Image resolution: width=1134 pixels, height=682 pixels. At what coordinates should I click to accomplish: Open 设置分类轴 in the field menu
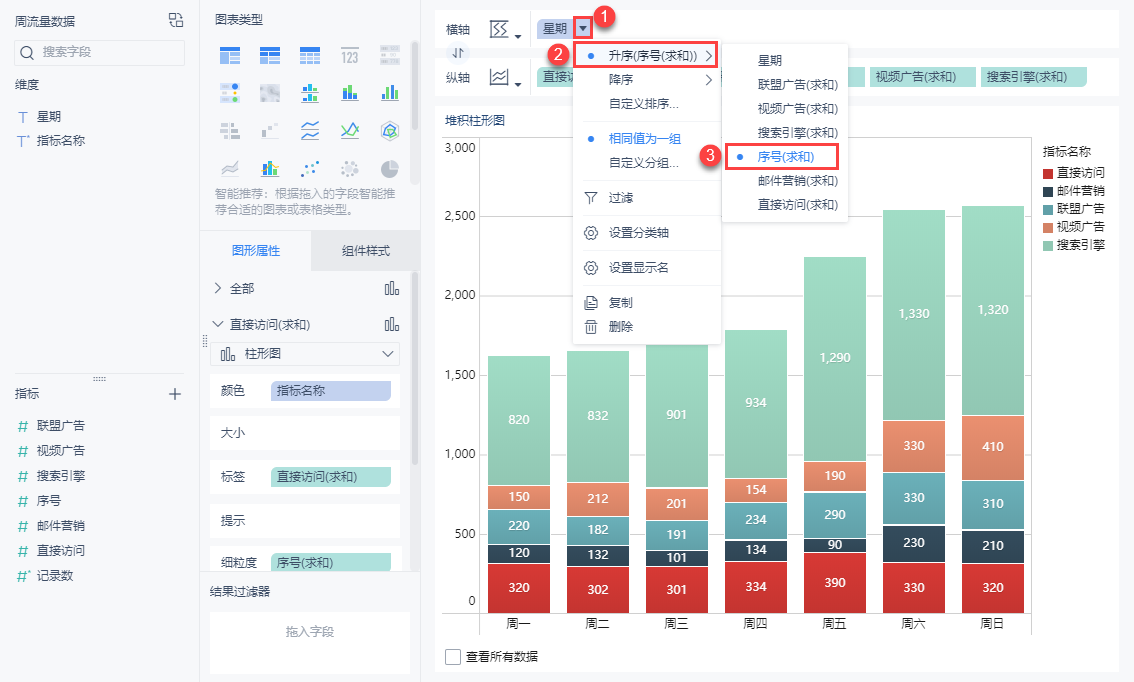pyautogui.click(x=639, y=233)
